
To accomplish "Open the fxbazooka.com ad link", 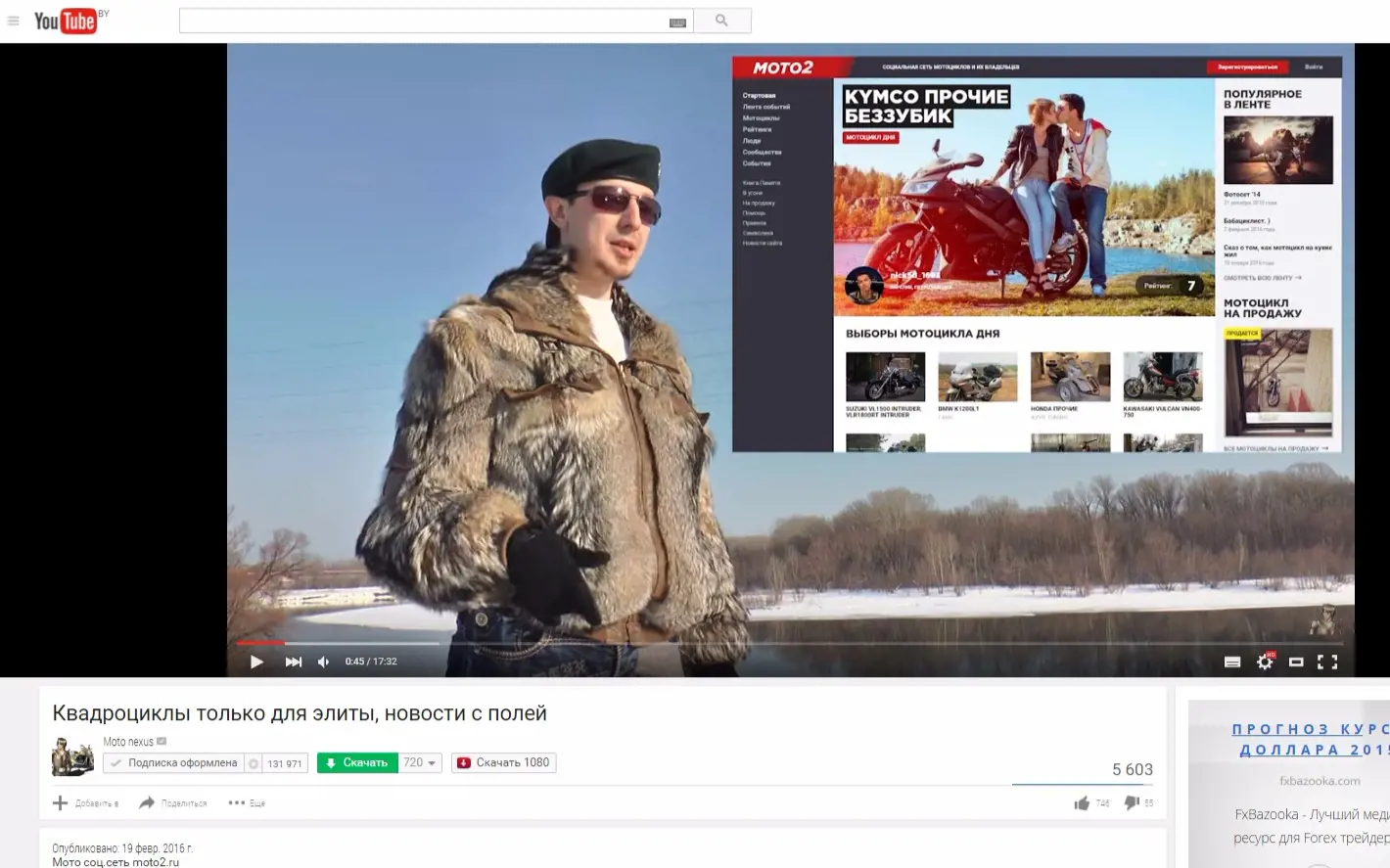I will (x=1320, y=781).
